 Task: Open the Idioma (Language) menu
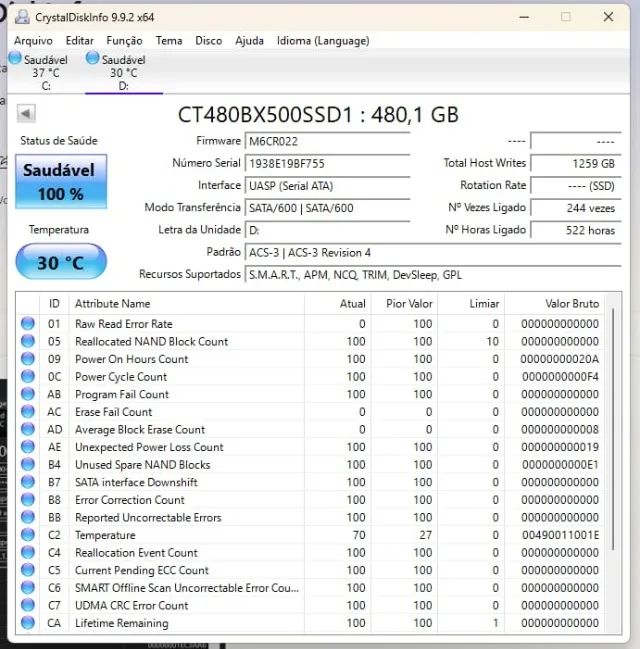pyautogui.click(x=323, y=41)
